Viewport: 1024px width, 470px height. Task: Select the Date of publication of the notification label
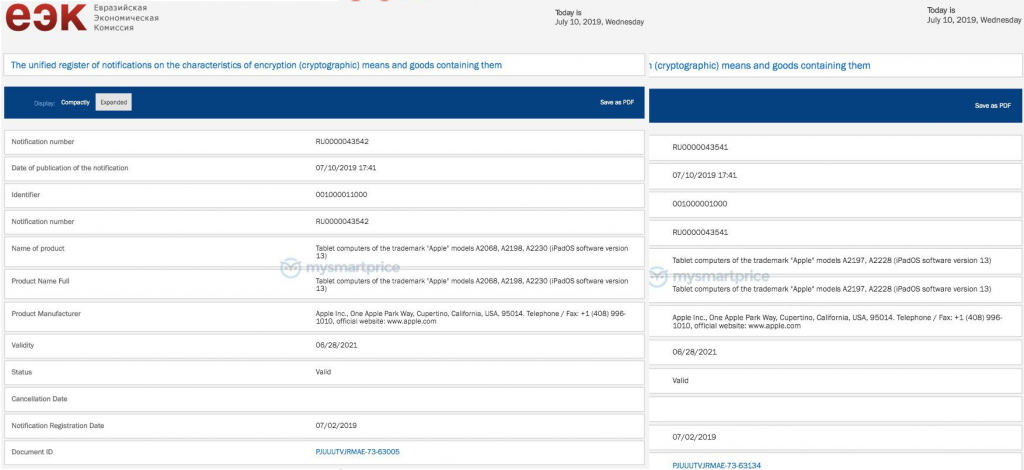[x=70, y=168]
